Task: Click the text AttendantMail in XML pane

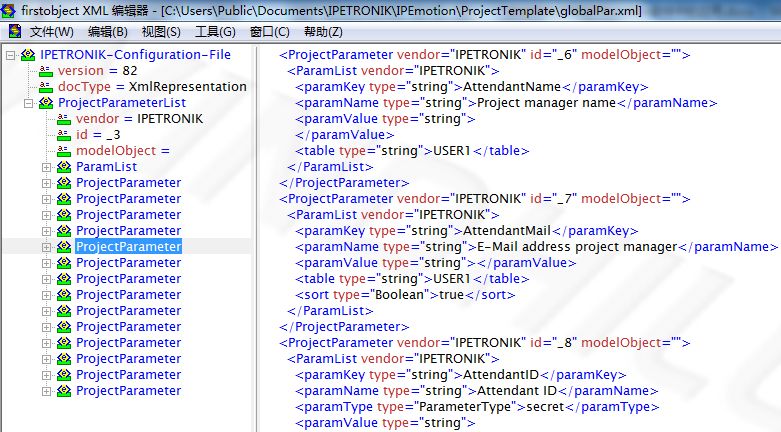Action: tap(507, 231)
